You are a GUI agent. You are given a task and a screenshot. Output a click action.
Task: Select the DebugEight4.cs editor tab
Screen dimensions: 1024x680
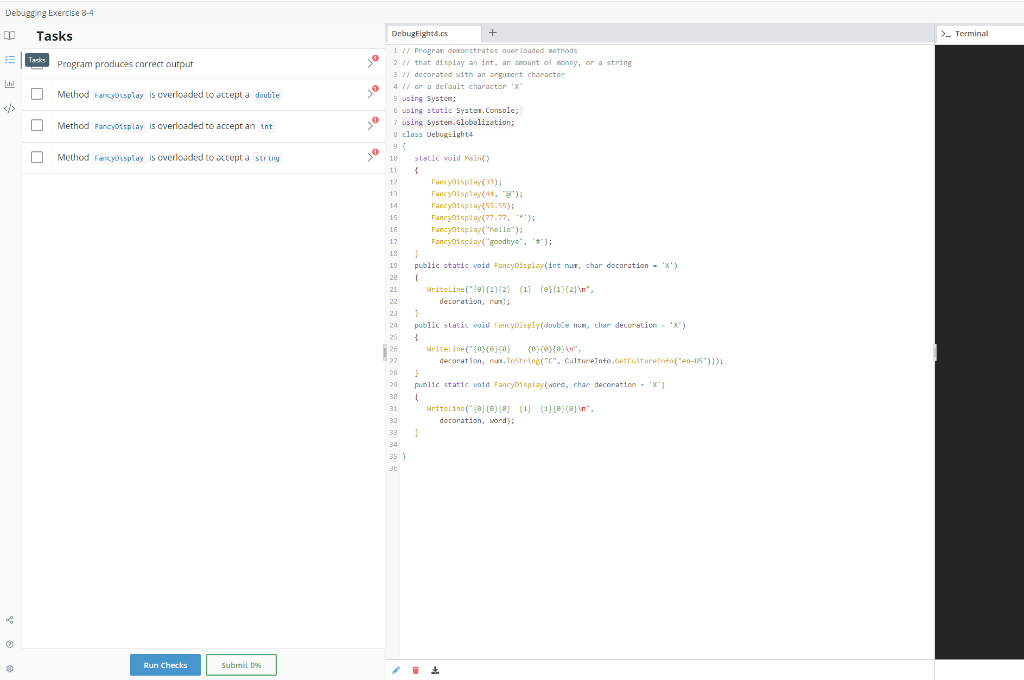433,32
